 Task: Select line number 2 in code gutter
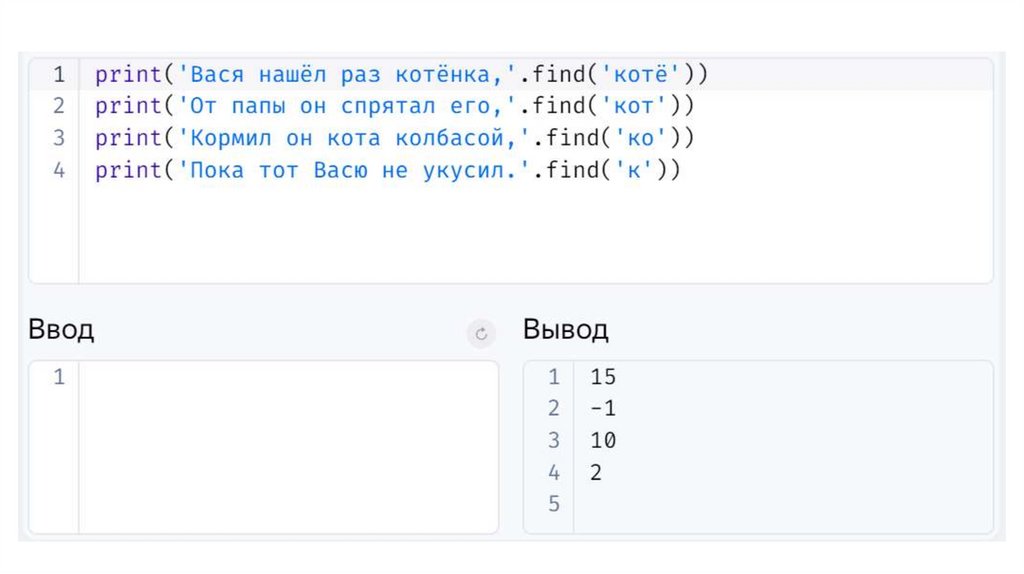coord(58,106)
